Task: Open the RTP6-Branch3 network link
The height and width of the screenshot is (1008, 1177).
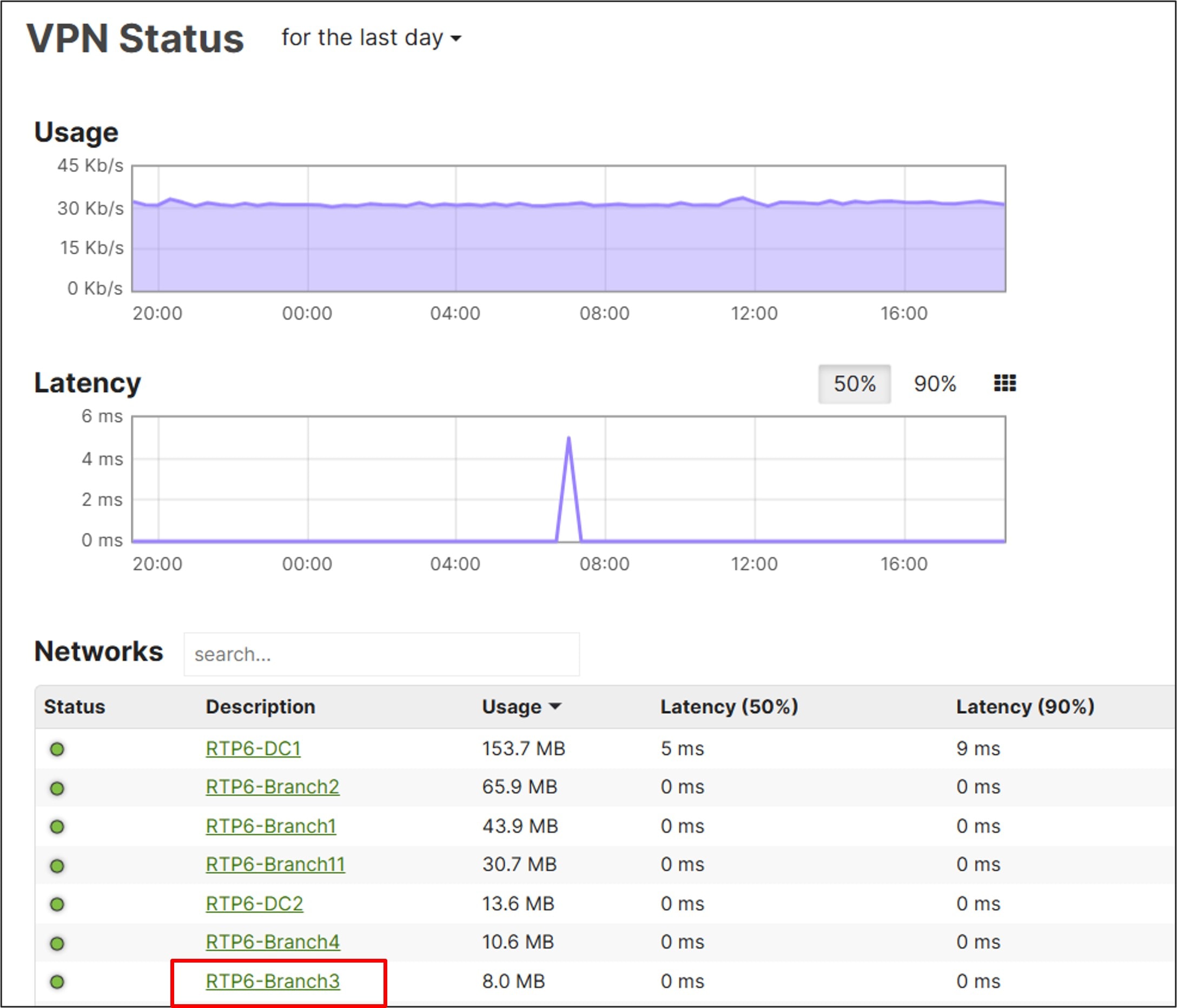Action: pyautogui.click(x=273, y=981)
